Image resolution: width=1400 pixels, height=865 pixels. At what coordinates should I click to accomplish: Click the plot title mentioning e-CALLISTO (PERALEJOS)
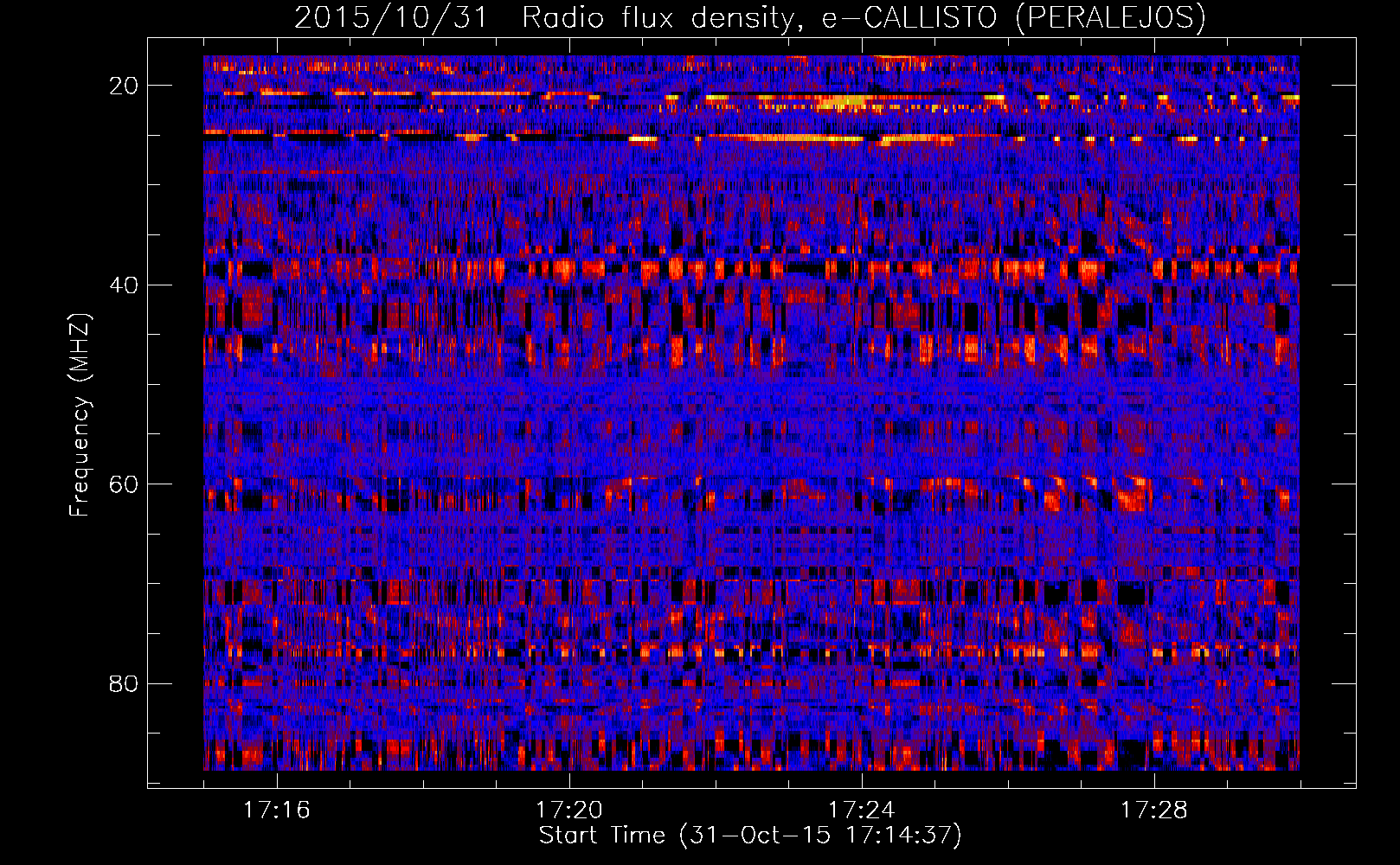pyautogui.click(x=750, y=17)
